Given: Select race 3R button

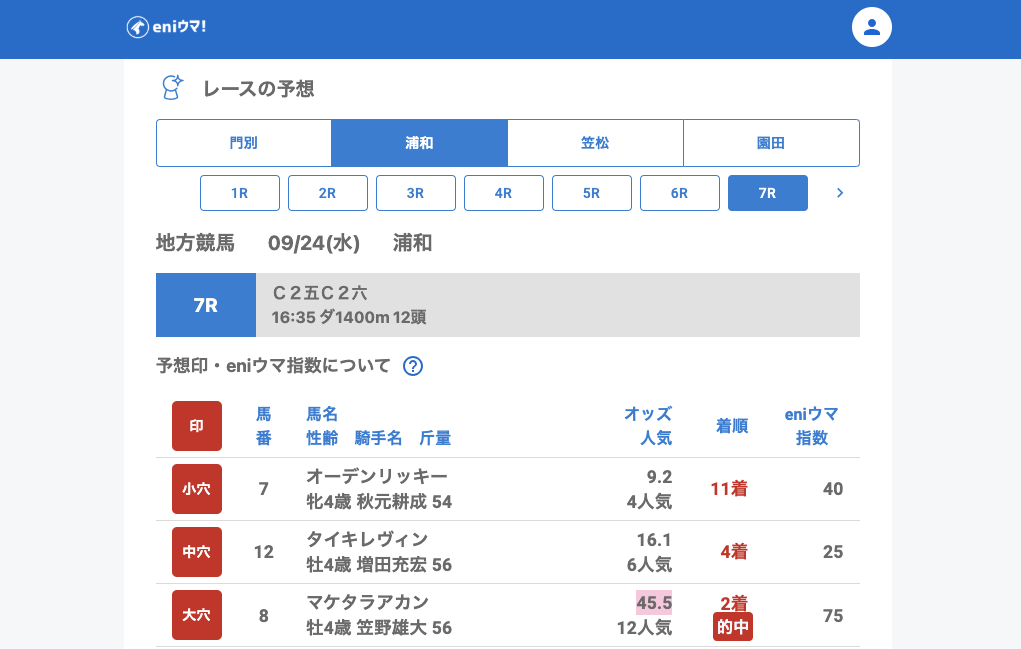Looking at the screenshot, I should click(416, 193).
